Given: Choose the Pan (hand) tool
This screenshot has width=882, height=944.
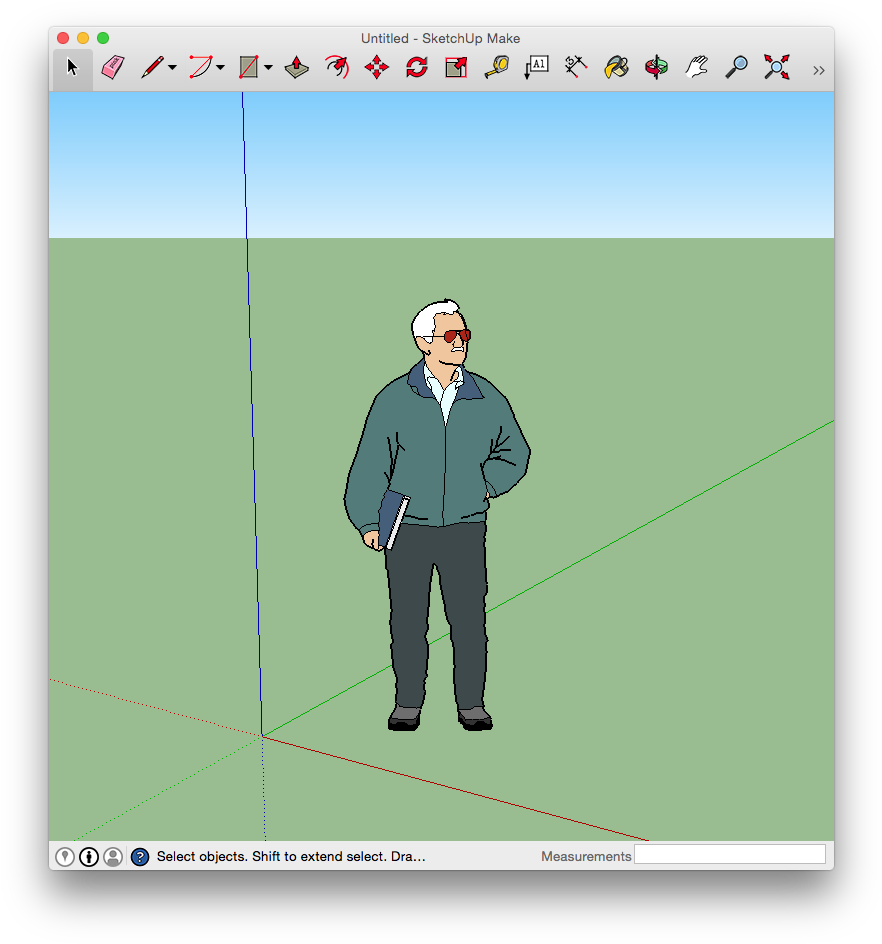Looking at the screenshot, I should [x=696, y=66].
